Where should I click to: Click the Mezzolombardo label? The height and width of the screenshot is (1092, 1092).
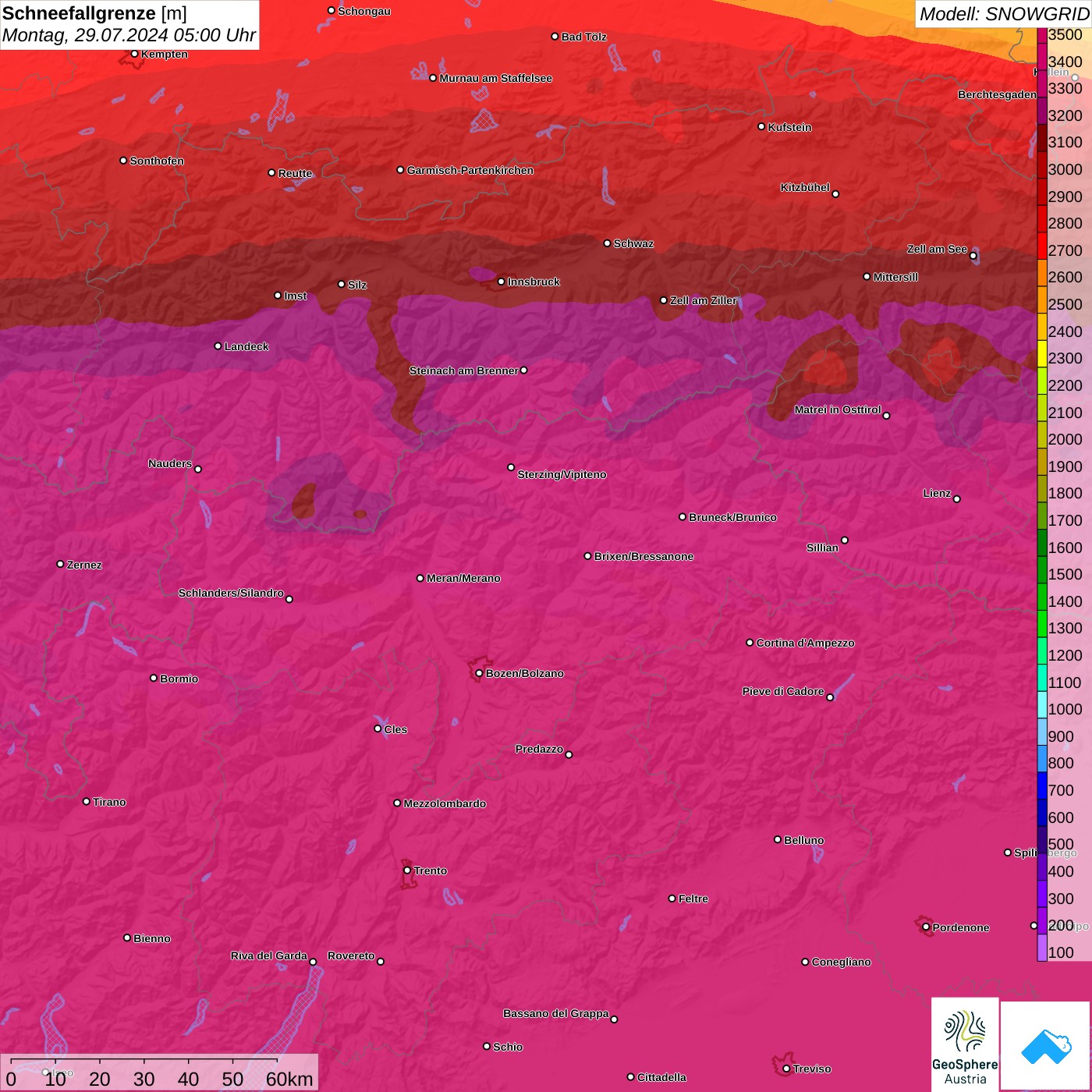click(445, 803)
